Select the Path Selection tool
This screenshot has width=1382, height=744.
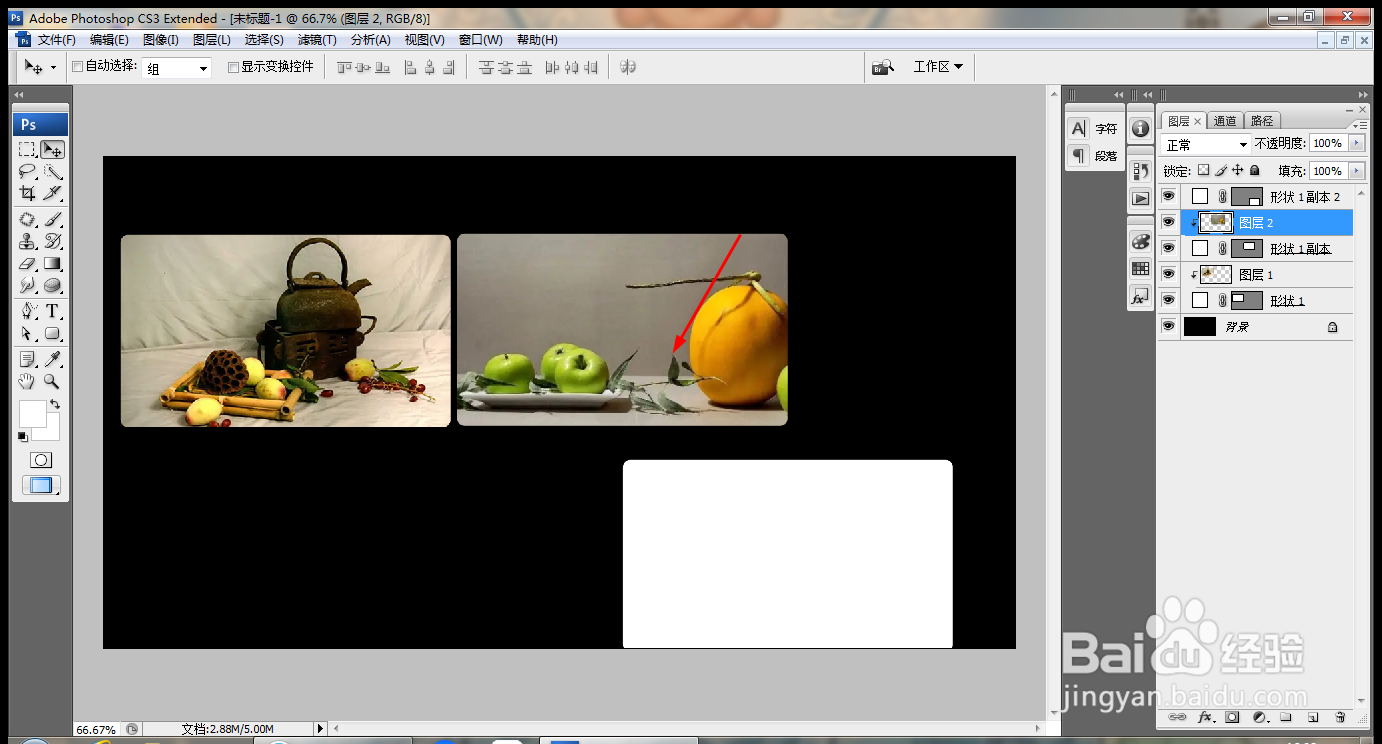28,333
